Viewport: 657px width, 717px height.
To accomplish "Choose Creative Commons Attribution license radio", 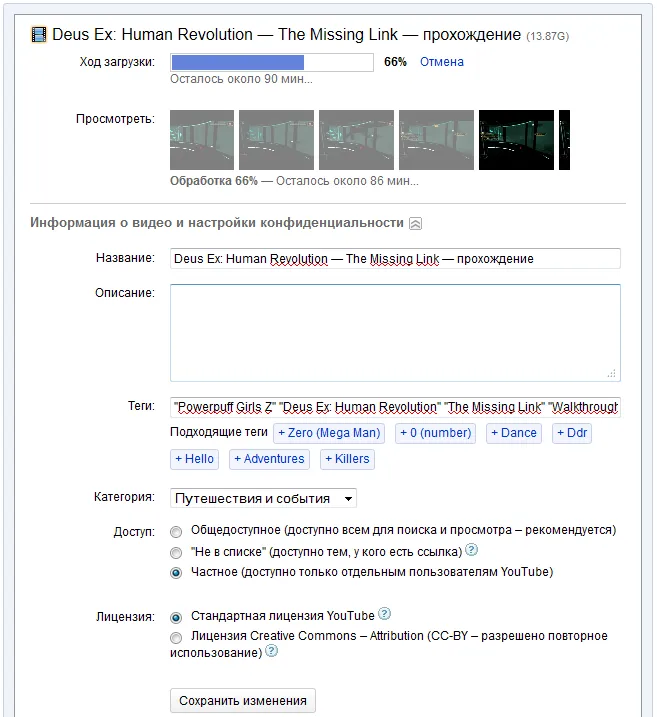I will click(176, 637).
